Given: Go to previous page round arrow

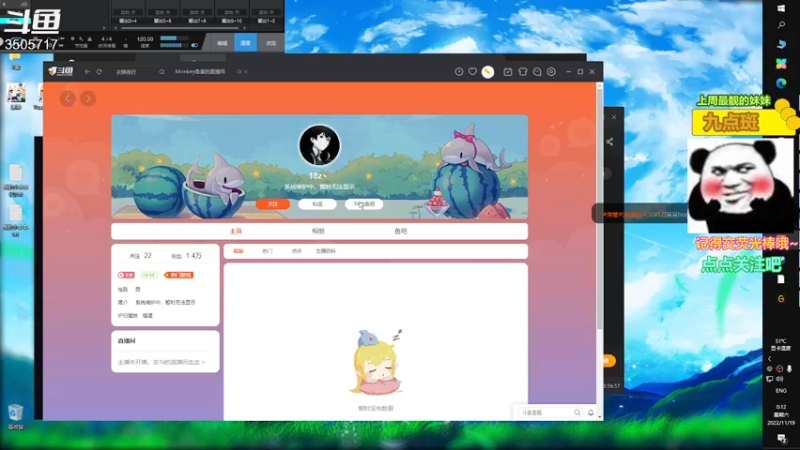Looking at the screenshot, I should coord(67,98).
